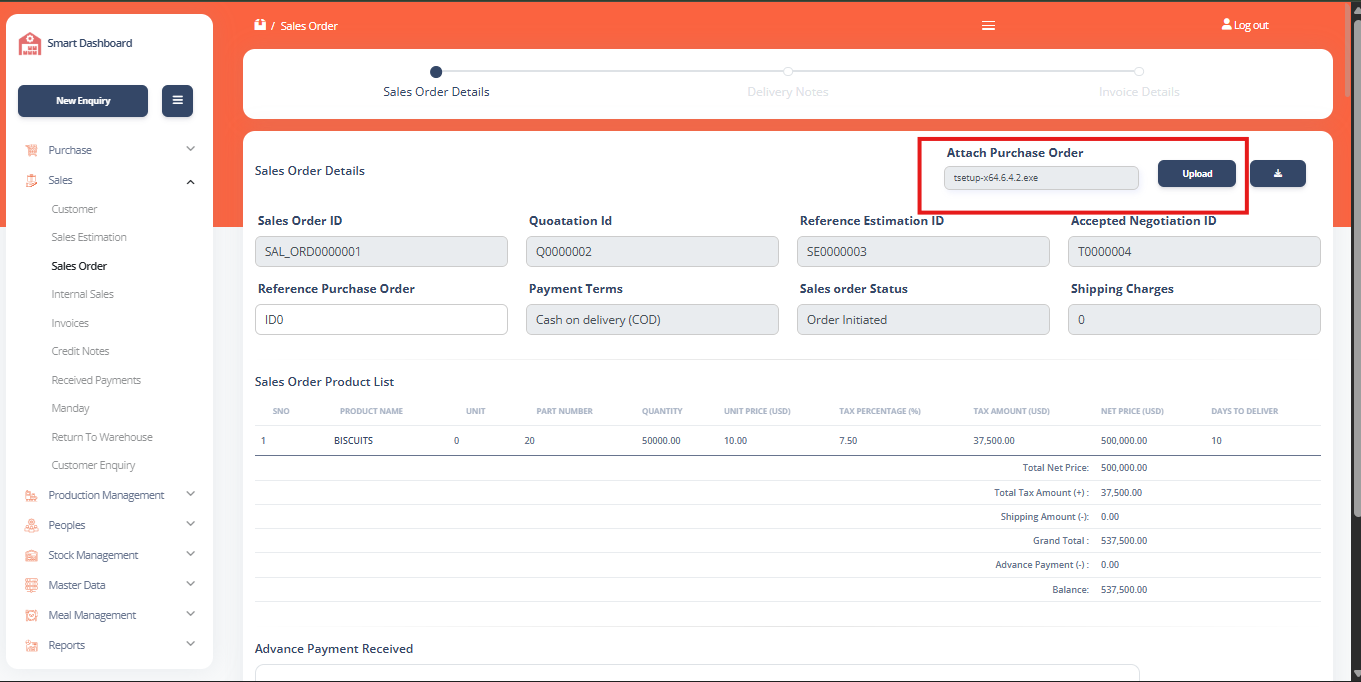Open Return To Warehouse menu item
The width and height of the screenshot is (1361, 682).
102,437
